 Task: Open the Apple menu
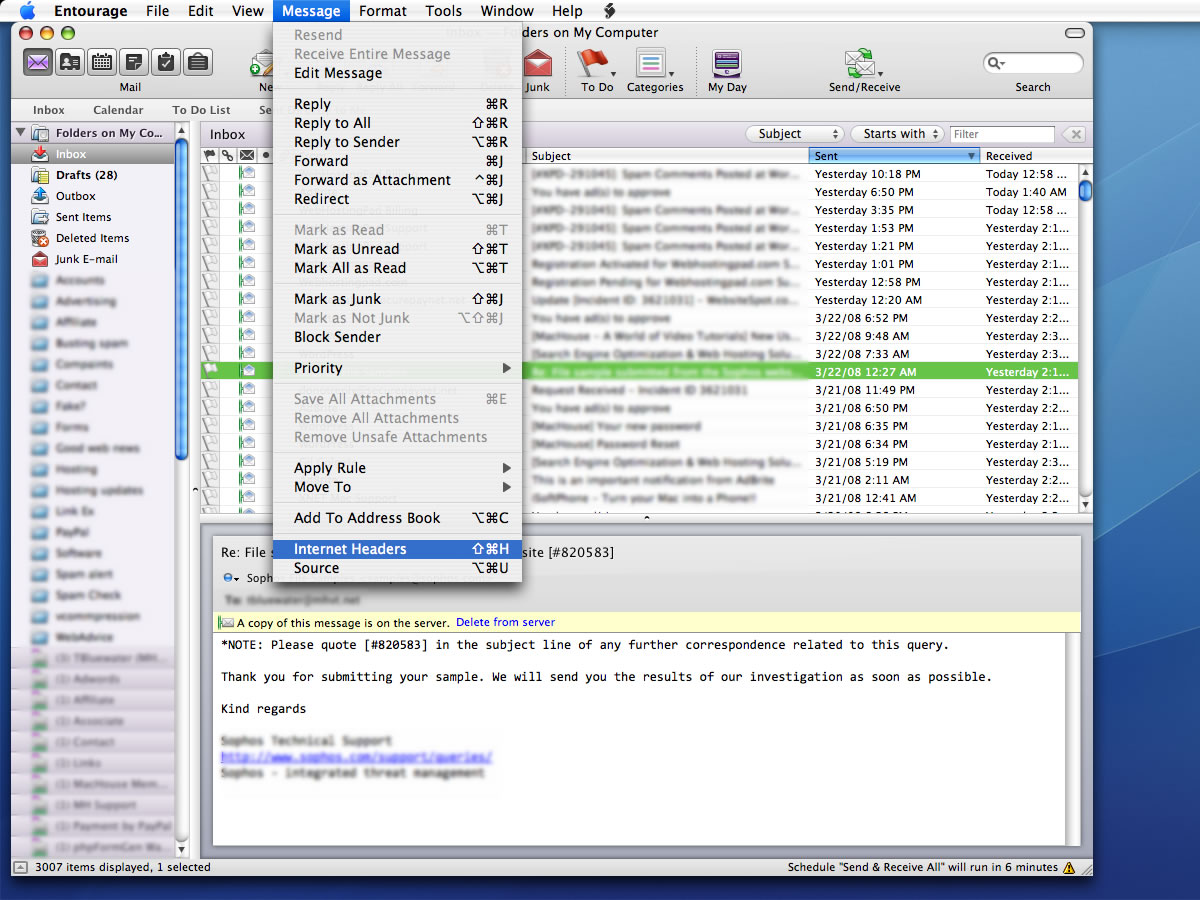click(x=27, y=11)
